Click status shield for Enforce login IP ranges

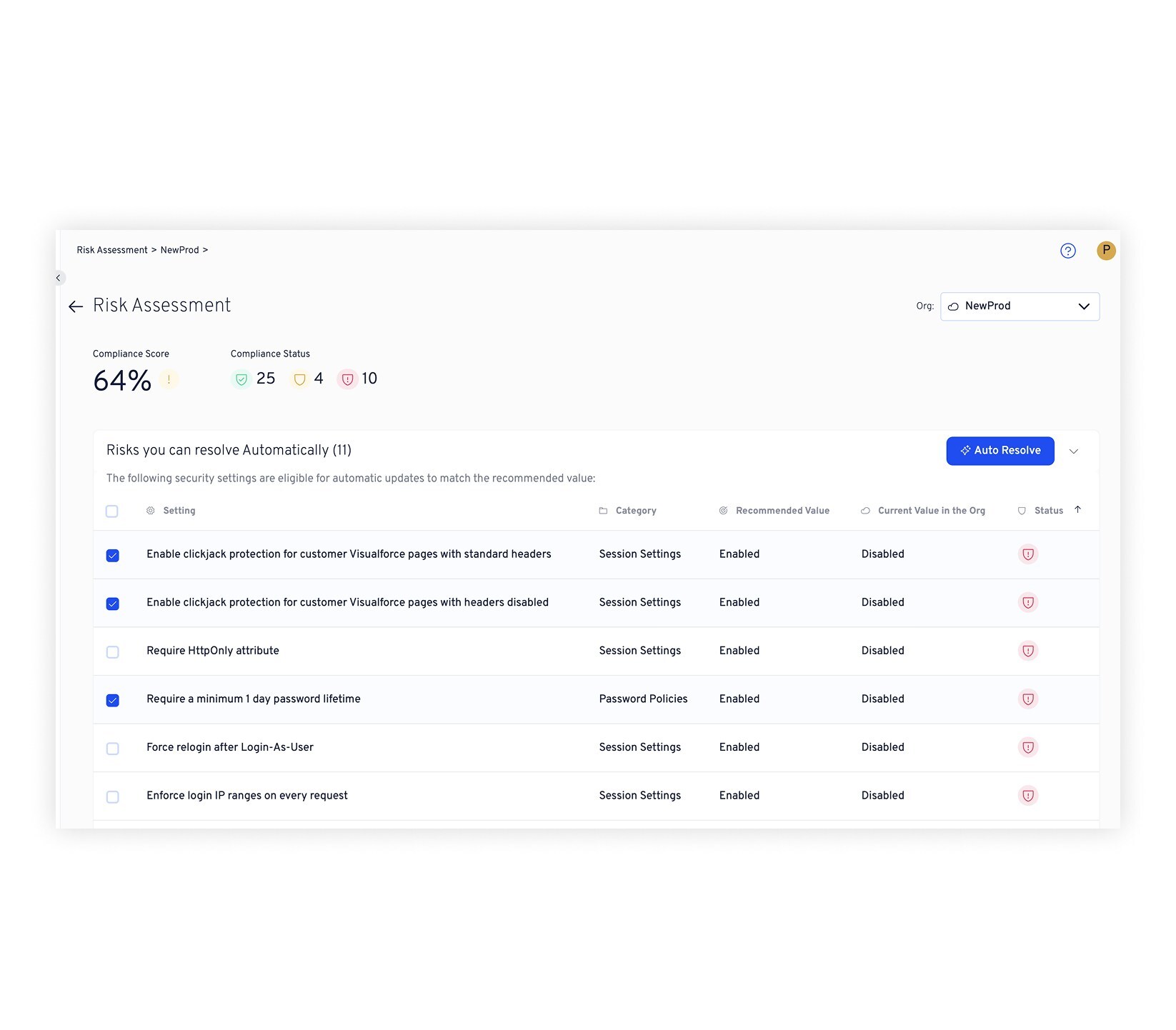pos(1027,796)
